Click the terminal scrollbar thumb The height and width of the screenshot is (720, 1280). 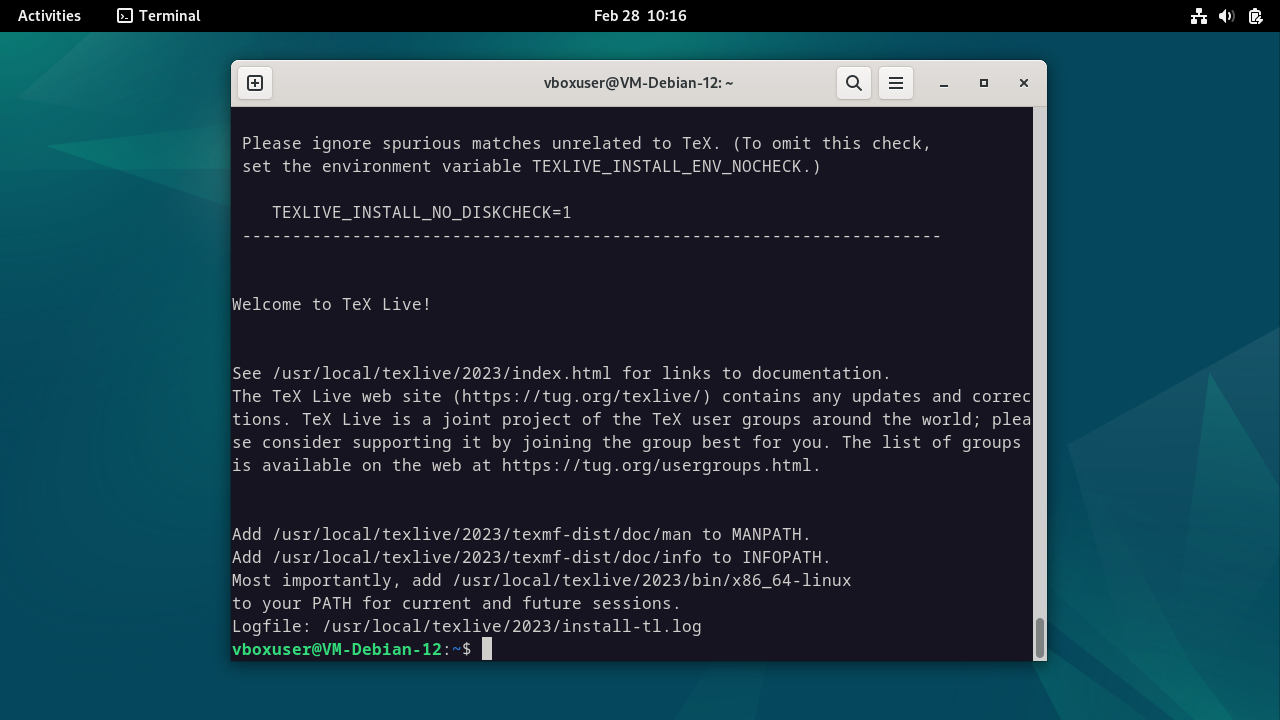pyautogui.click(x=1040, y=638)
